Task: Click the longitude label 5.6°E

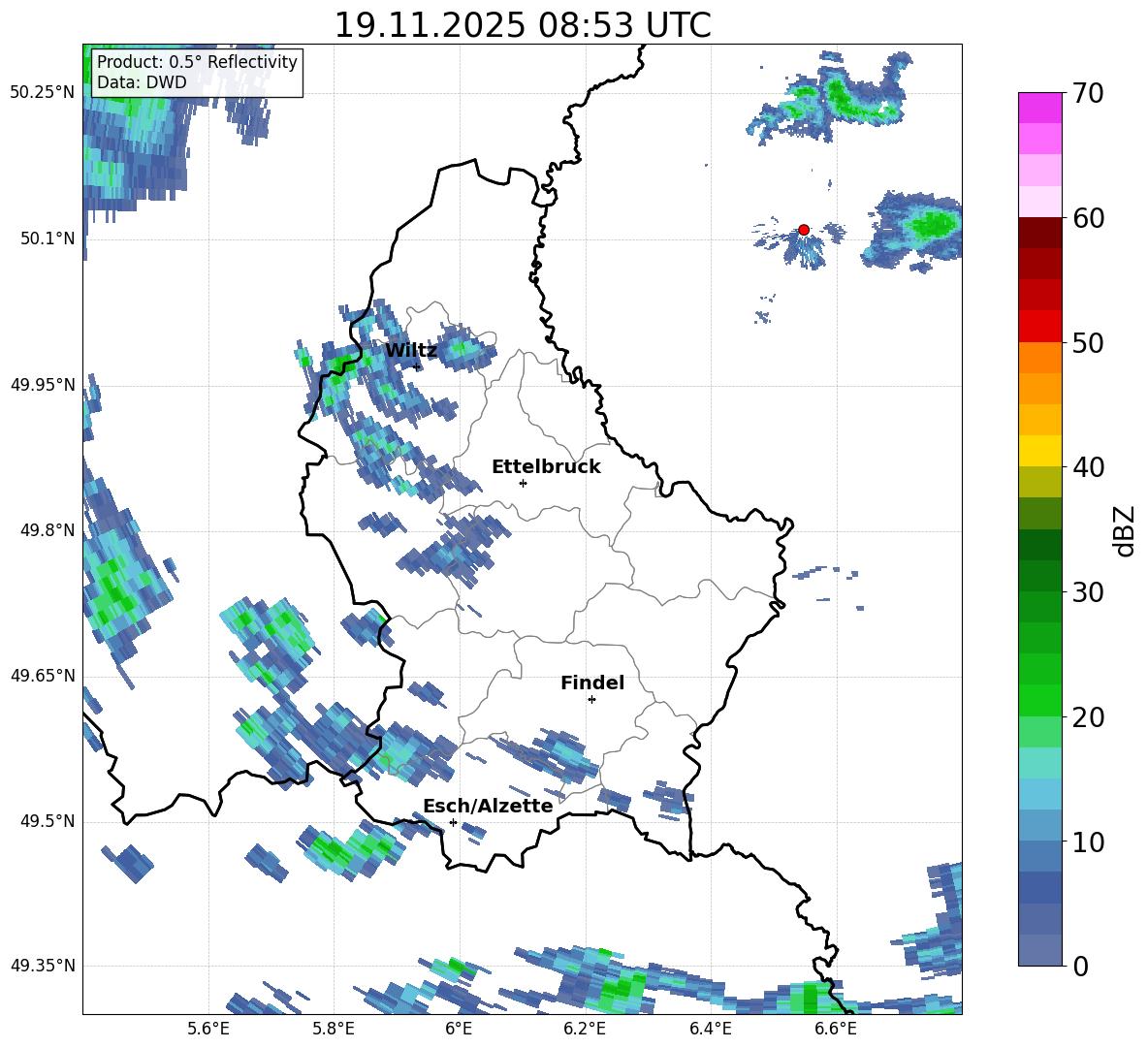Action: pos(208,1029)
